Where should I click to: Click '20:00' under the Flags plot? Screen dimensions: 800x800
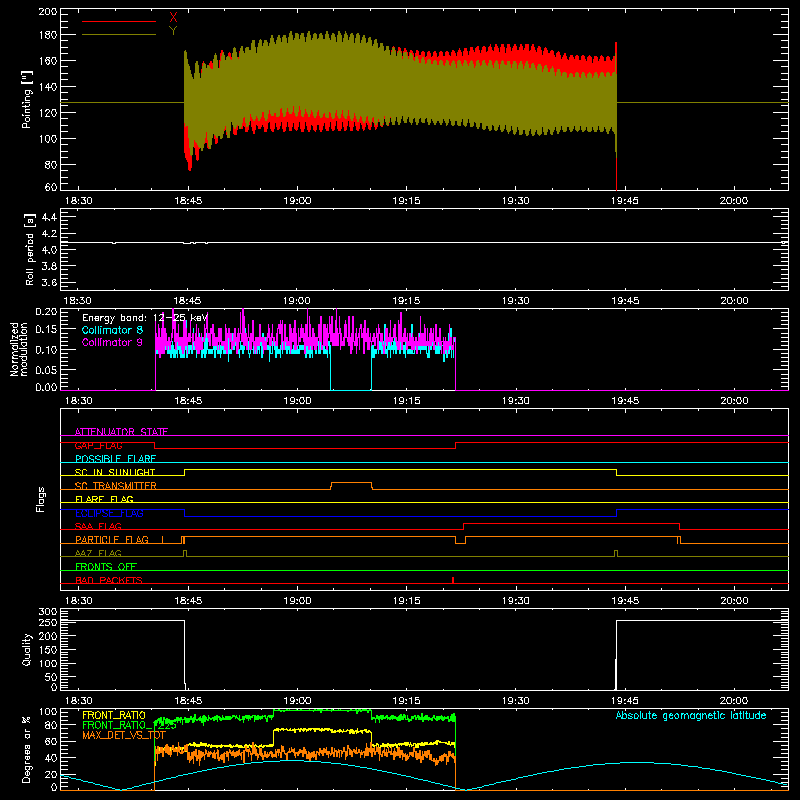(734, 601)
